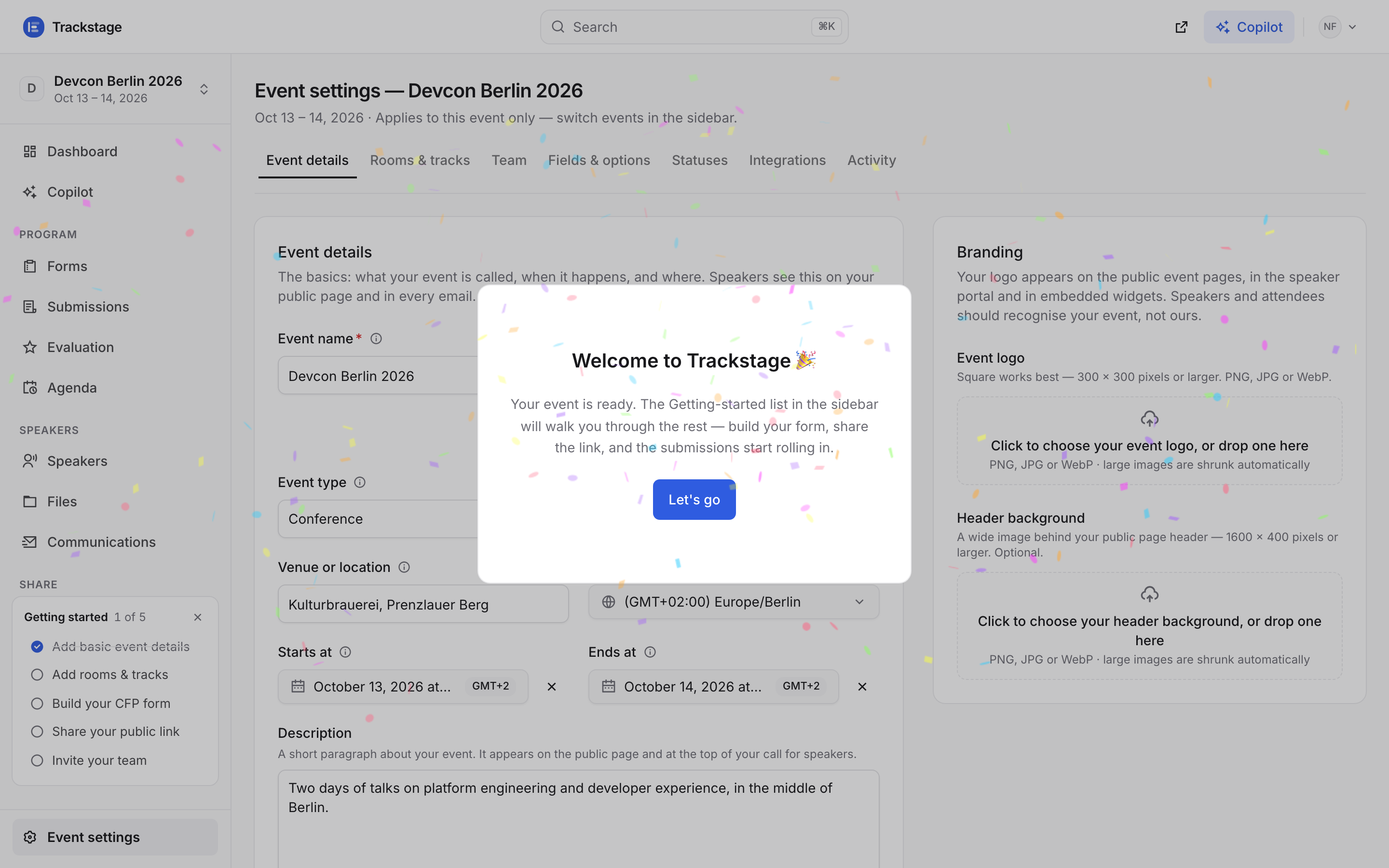Click the sidebar Copilot sparkle icon

coord(30,192)
